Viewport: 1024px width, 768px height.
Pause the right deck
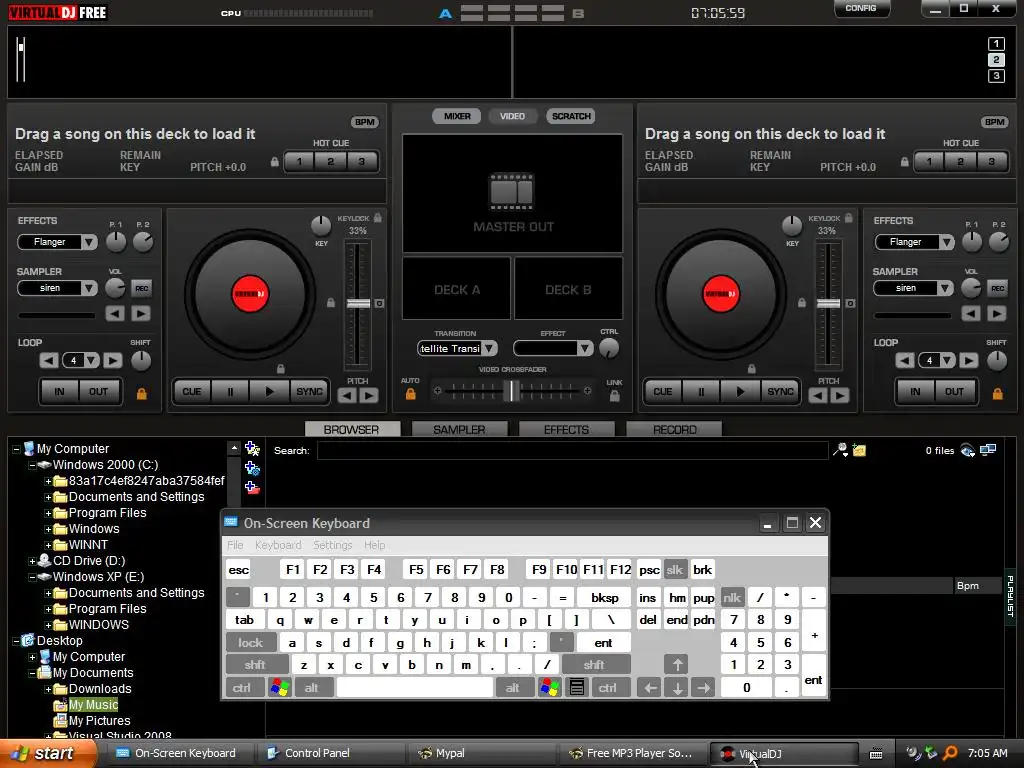pyautogui.click(x=701, y=392)
